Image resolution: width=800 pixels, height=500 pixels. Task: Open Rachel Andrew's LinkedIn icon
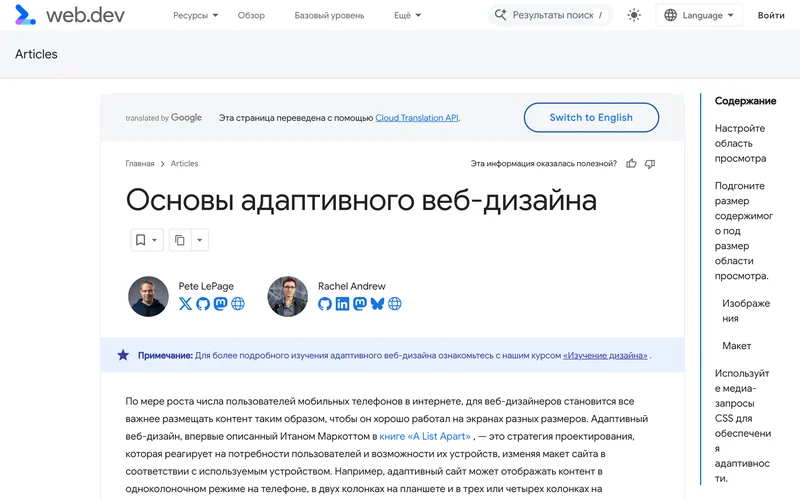pyautogui.click(x=342, y=304)
